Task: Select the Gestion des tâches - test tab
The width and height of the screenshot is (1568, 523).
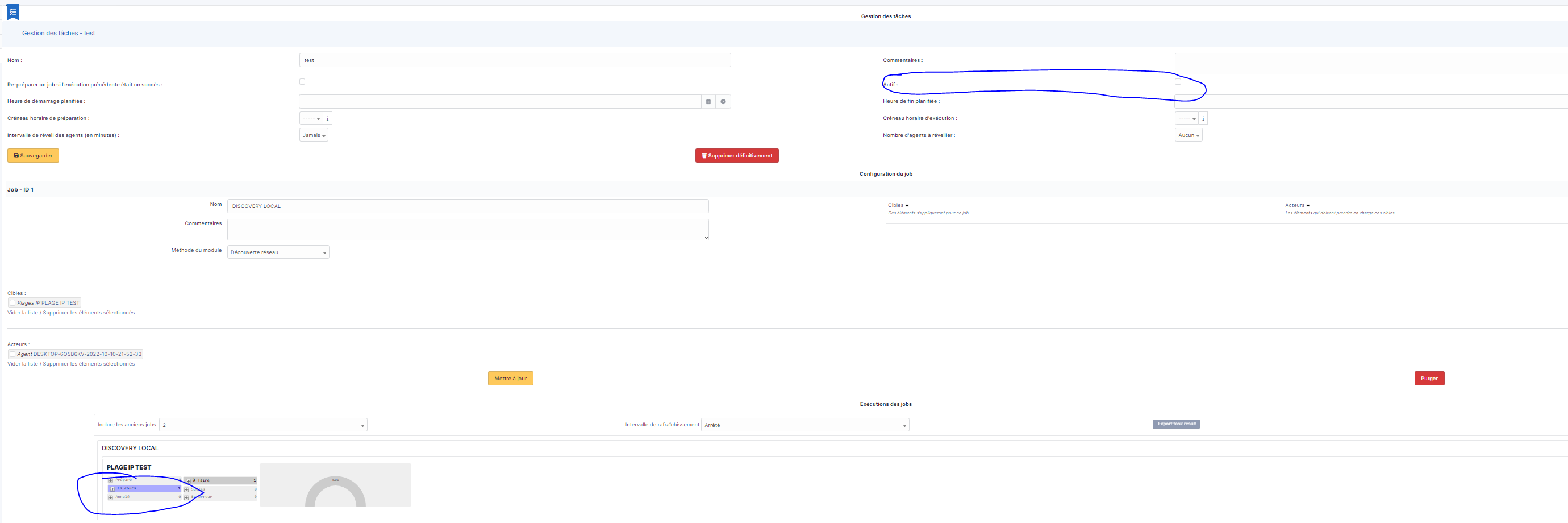Action: pos(59,33)
